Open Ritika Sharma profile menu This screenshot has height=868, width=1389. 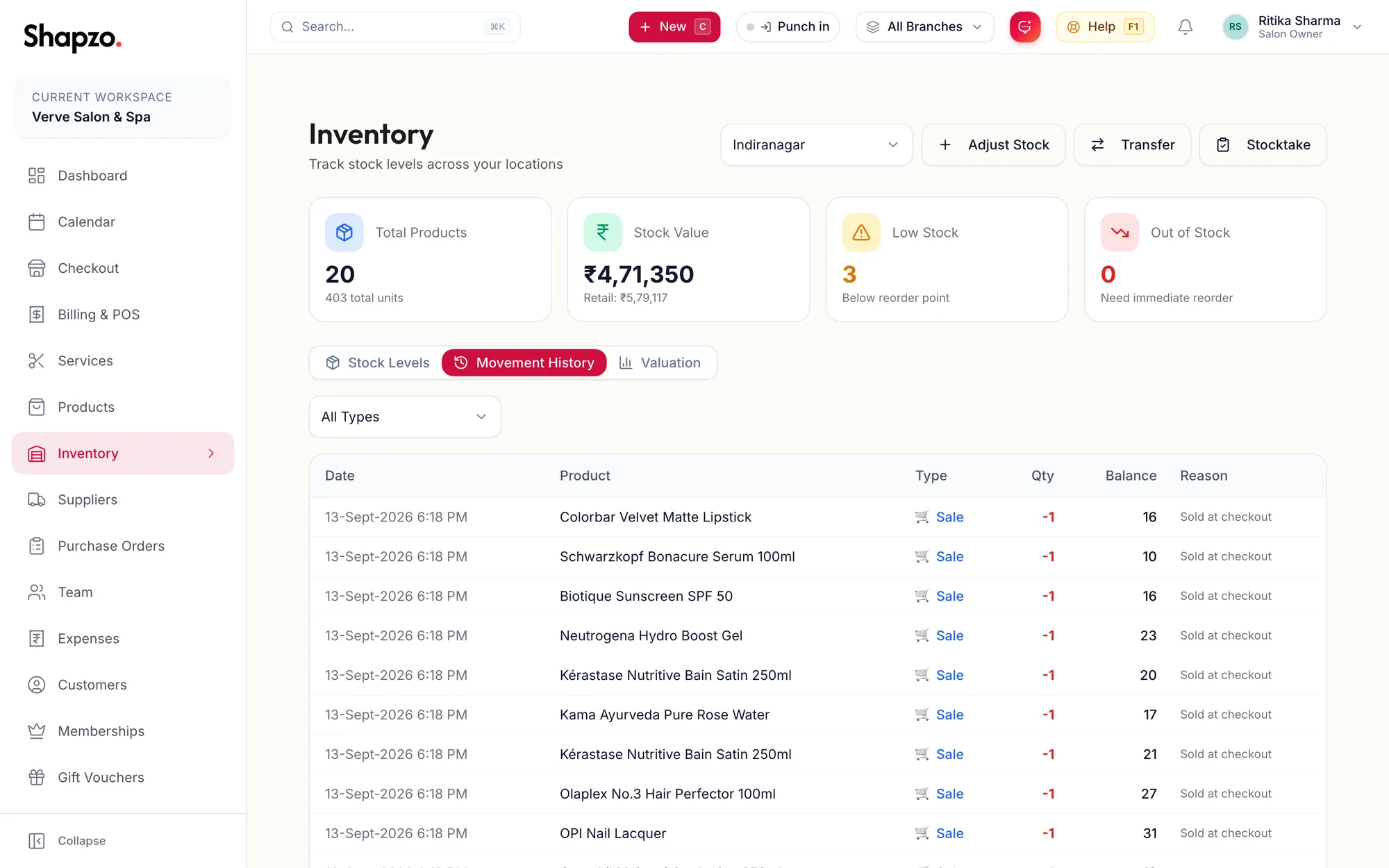(1292, 27)
